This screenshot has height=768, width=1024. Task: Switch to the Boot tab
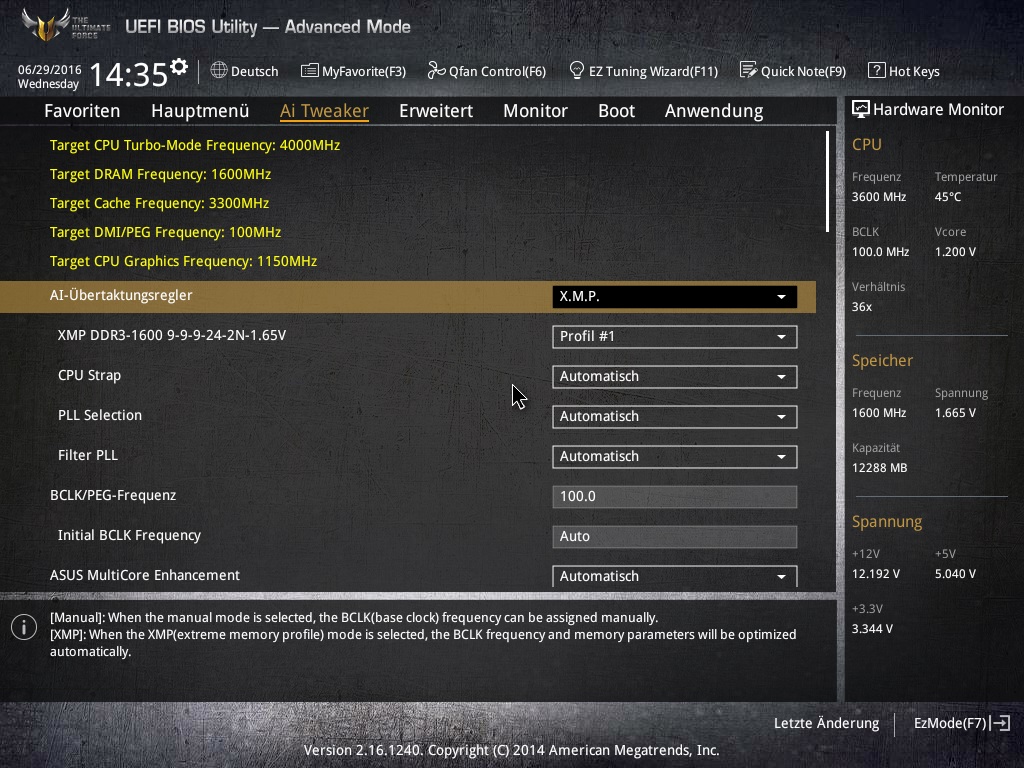tap(616, 111)
